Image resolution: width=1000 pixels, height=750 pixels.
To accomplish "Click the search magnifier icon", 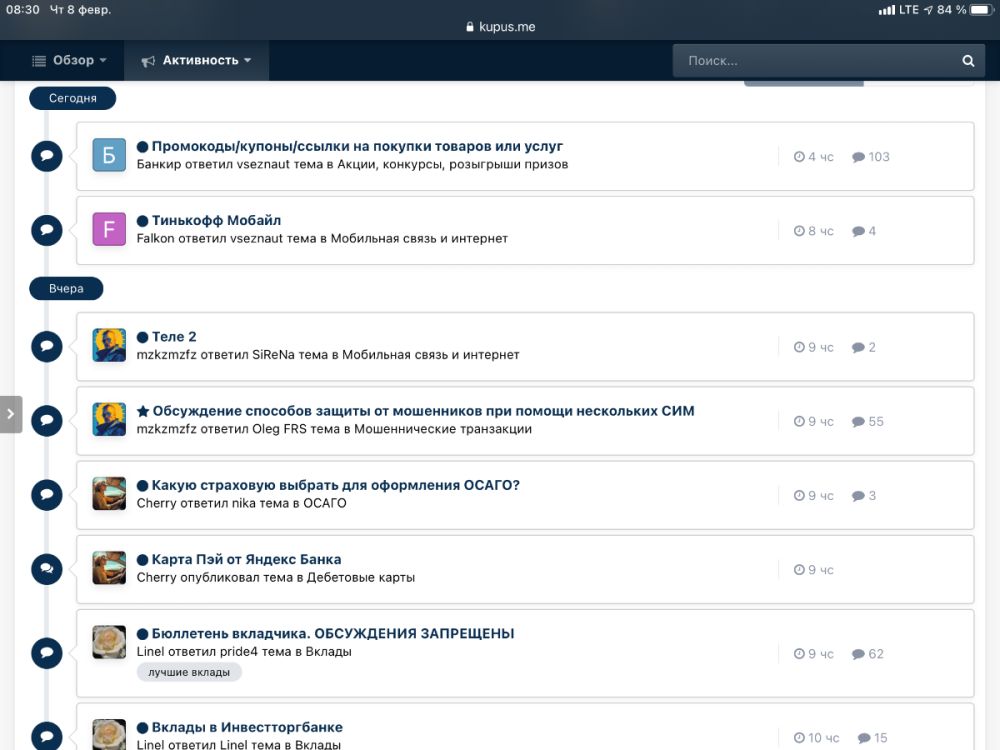I will (x=968, y=61).
